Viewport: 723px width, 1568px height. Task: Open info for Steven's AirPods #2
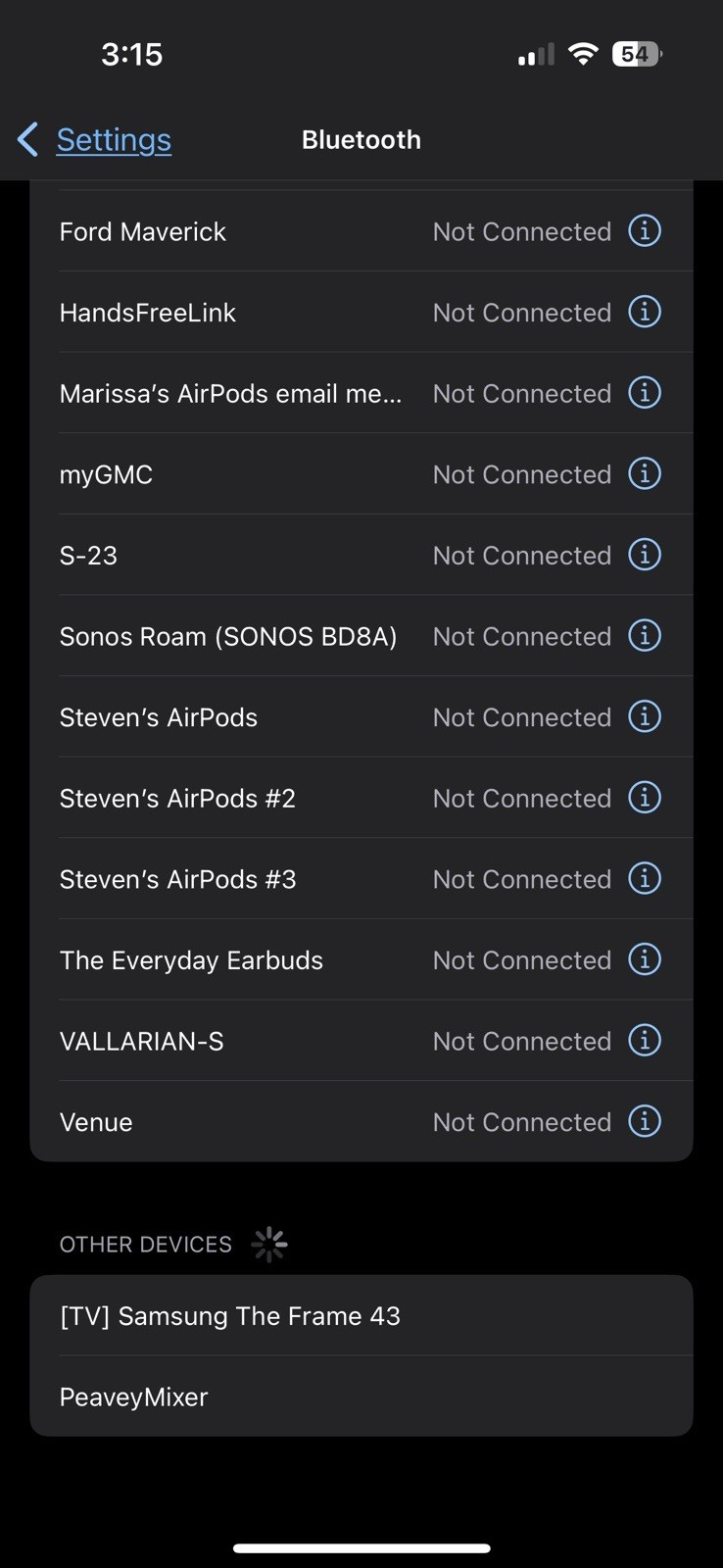tap(644, 798)
